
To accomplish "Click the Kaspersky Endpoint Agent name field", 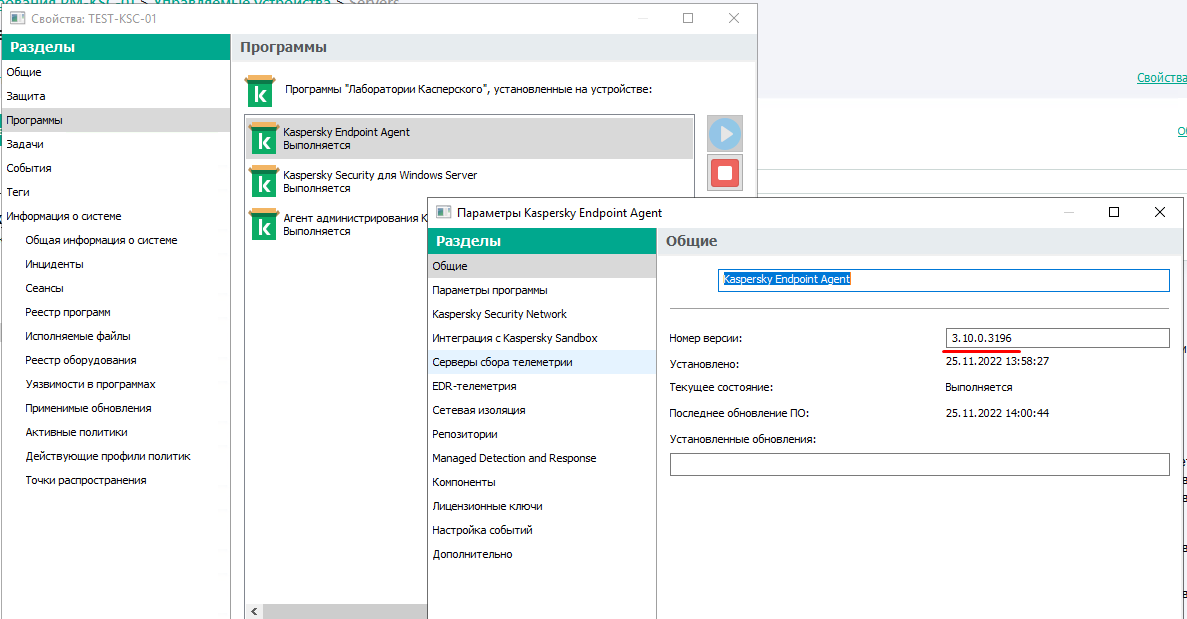I will pyautogui.click(x=943, y=279).
